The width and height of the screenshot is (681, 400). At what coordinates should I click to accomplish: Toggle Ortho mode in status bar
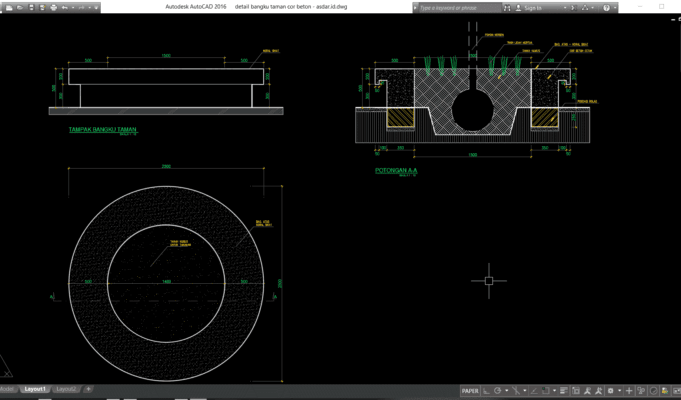pos(487,391)
